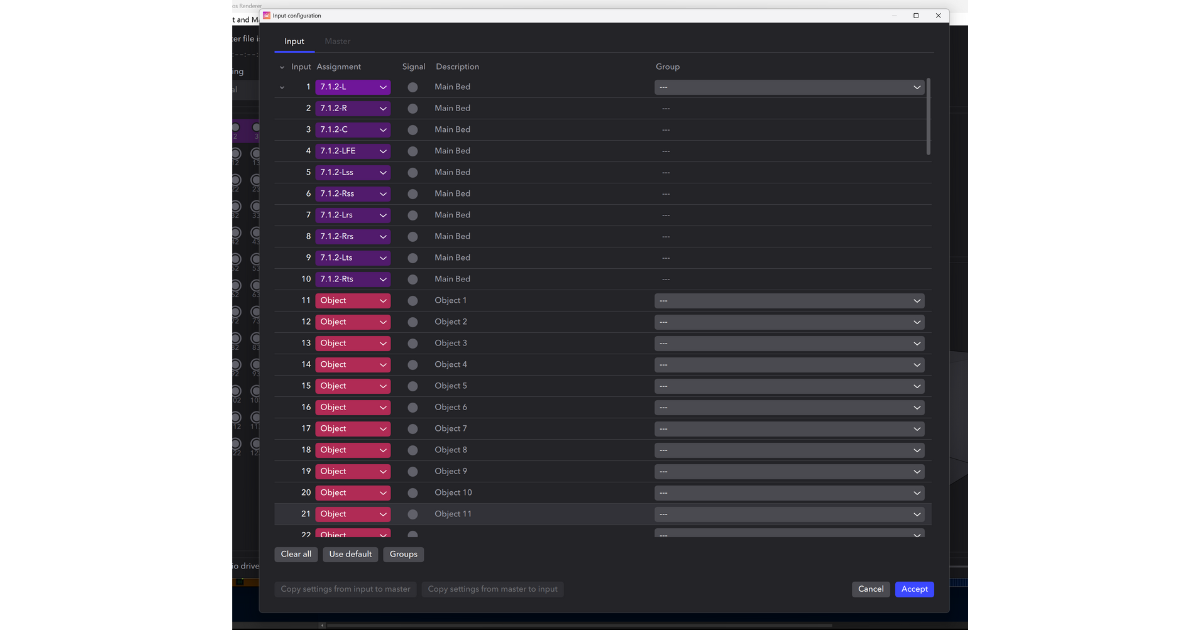This screenshot has width=1200, height=630.
Task: Cancel the input configuration dialog
Action: [870, 589]
